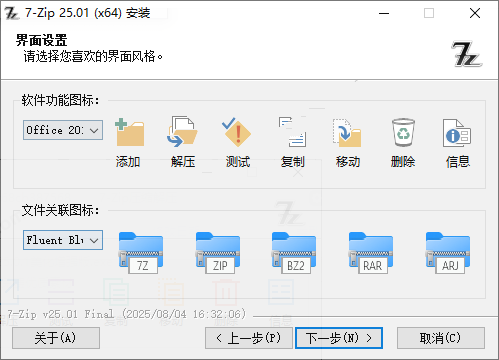Click the 软件功能图标 group label
This screenshot has height=360, width=499.
coord(60,100)
